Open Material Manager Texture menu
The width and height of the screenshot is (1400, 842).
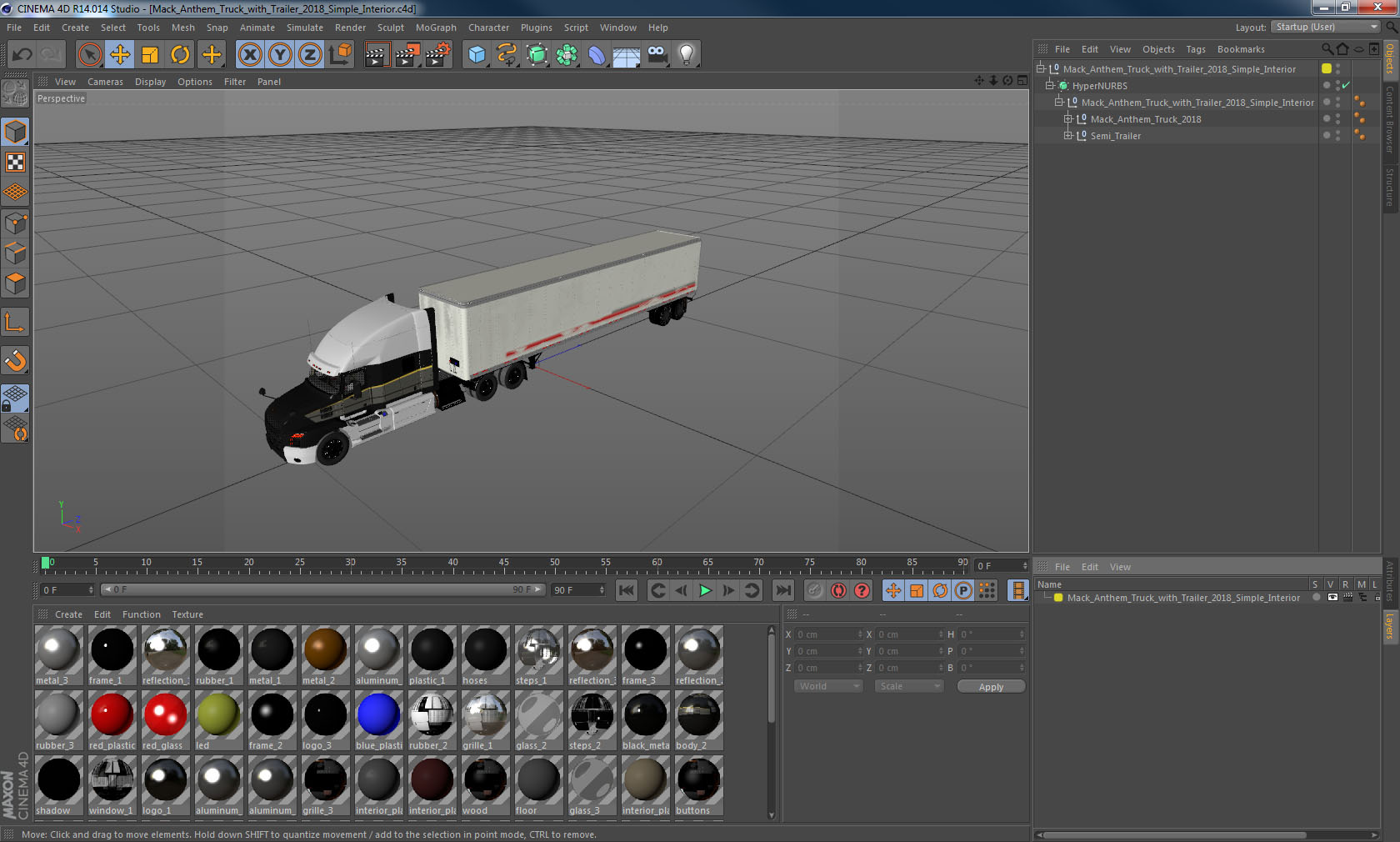pos(187,614)
